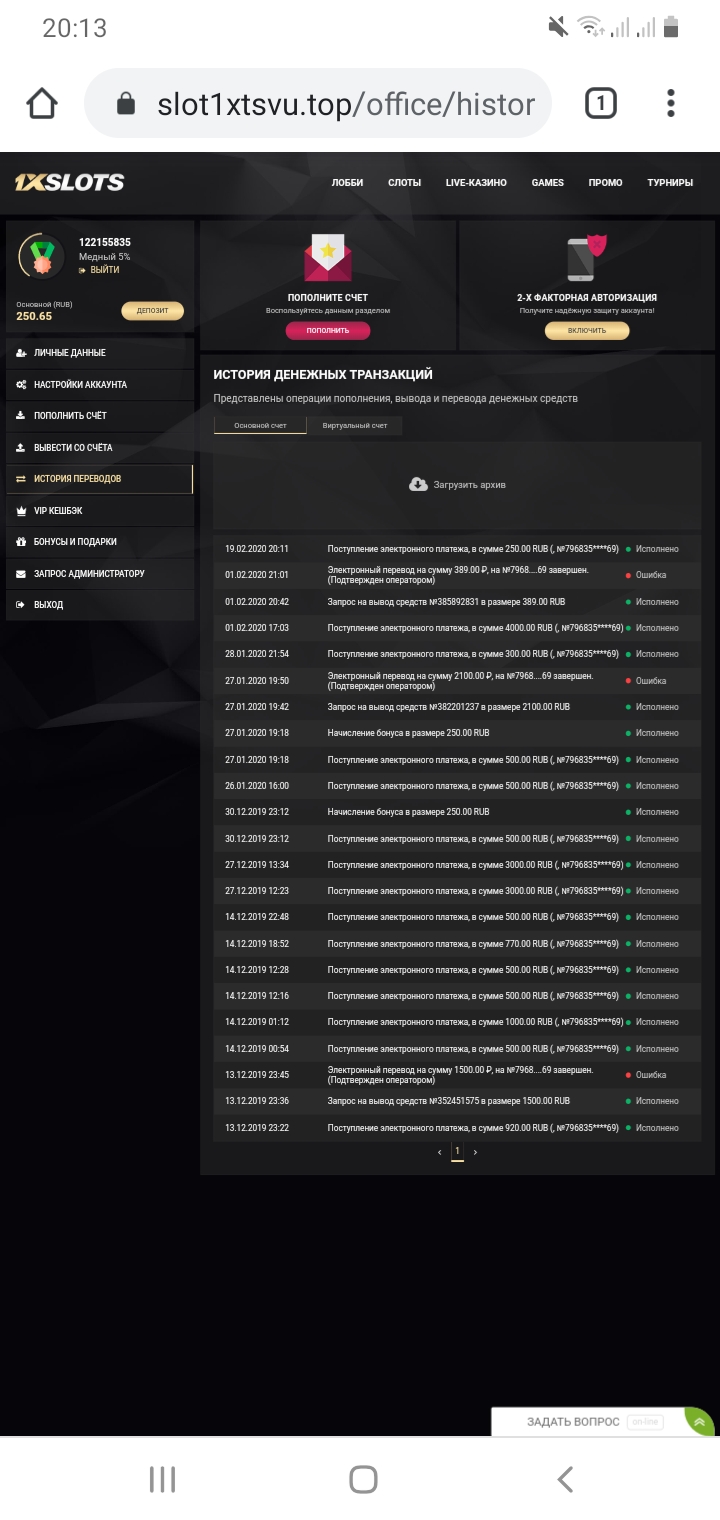Image resolution: width=720 pixels, height=1520 pixels.
Task: Open ВЫВЕСТИ СО СЧЁТА sidebar item
Action: pyautogui.click(x=99, y=447)
